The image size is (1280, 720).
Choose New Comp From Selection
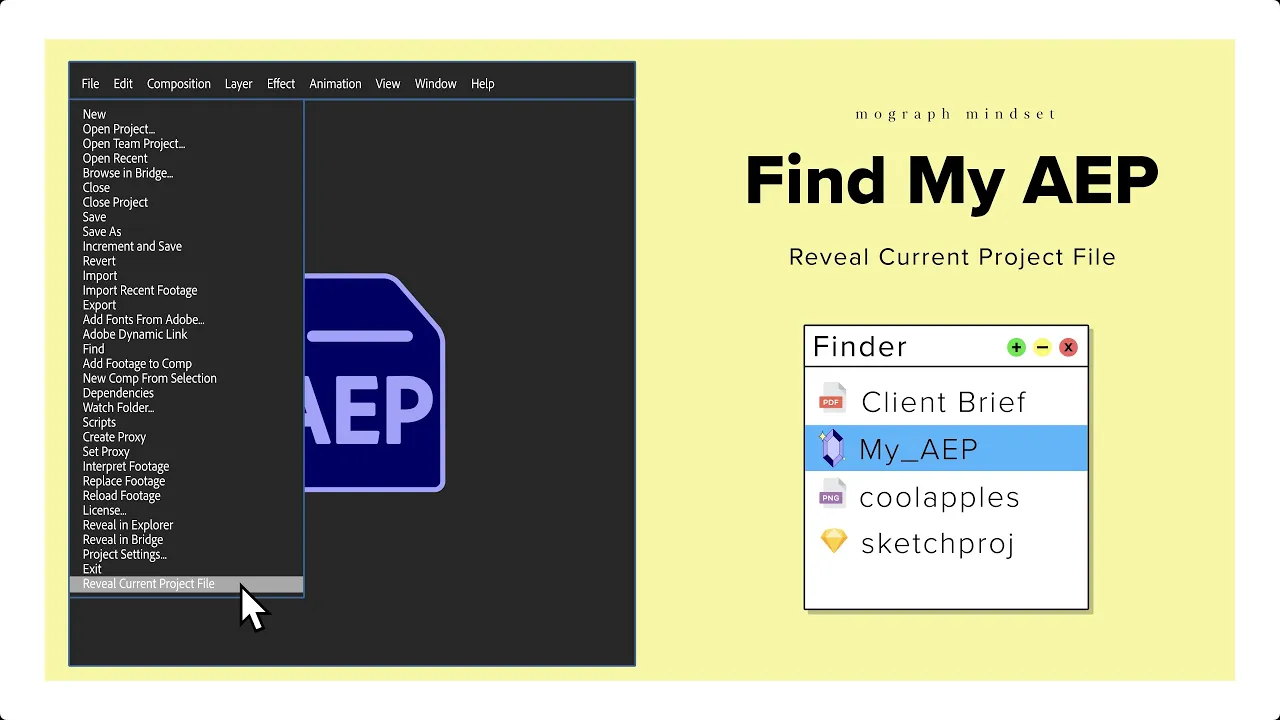click(149, 378)
